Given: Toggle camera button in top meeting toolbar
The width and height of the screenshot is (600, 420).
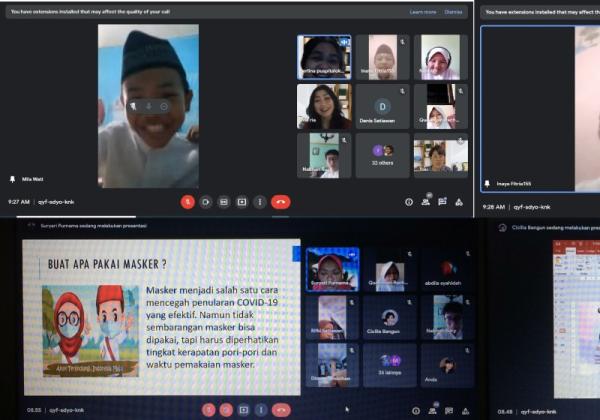Looking at the screenshot, I should (x=205, y=202).
